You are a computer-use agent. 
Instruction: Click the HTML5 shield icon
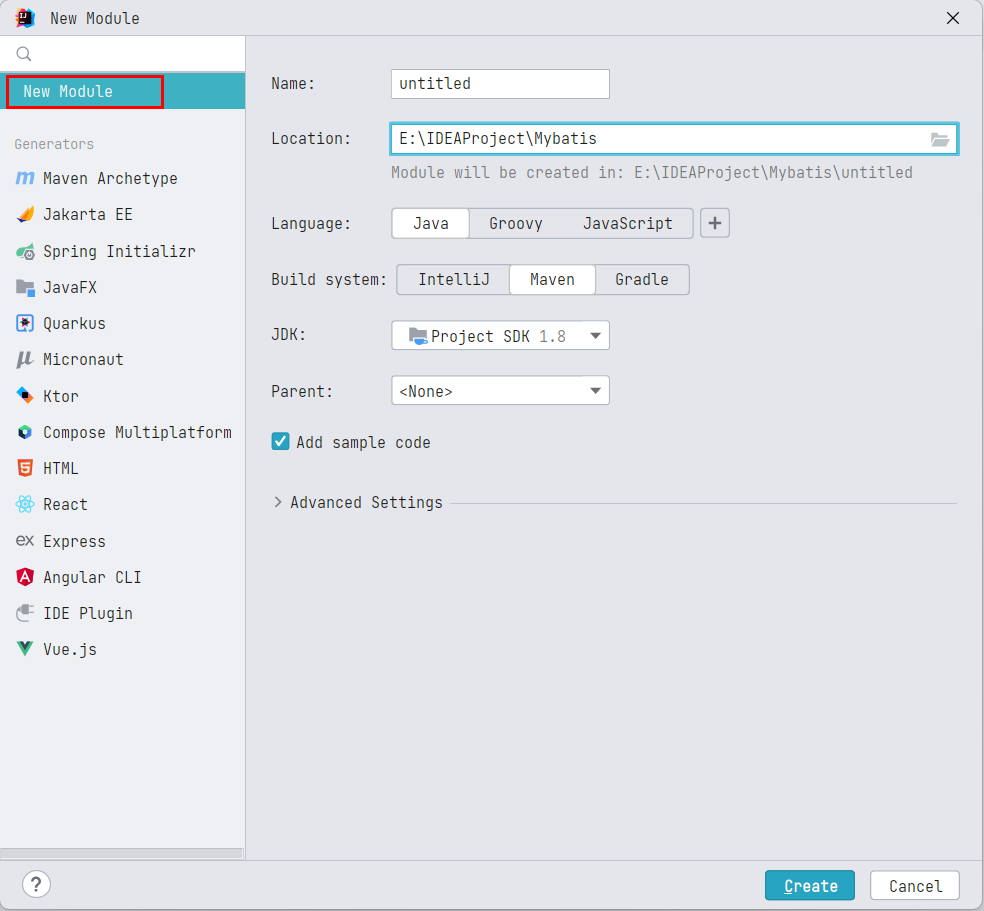[25, 469]
